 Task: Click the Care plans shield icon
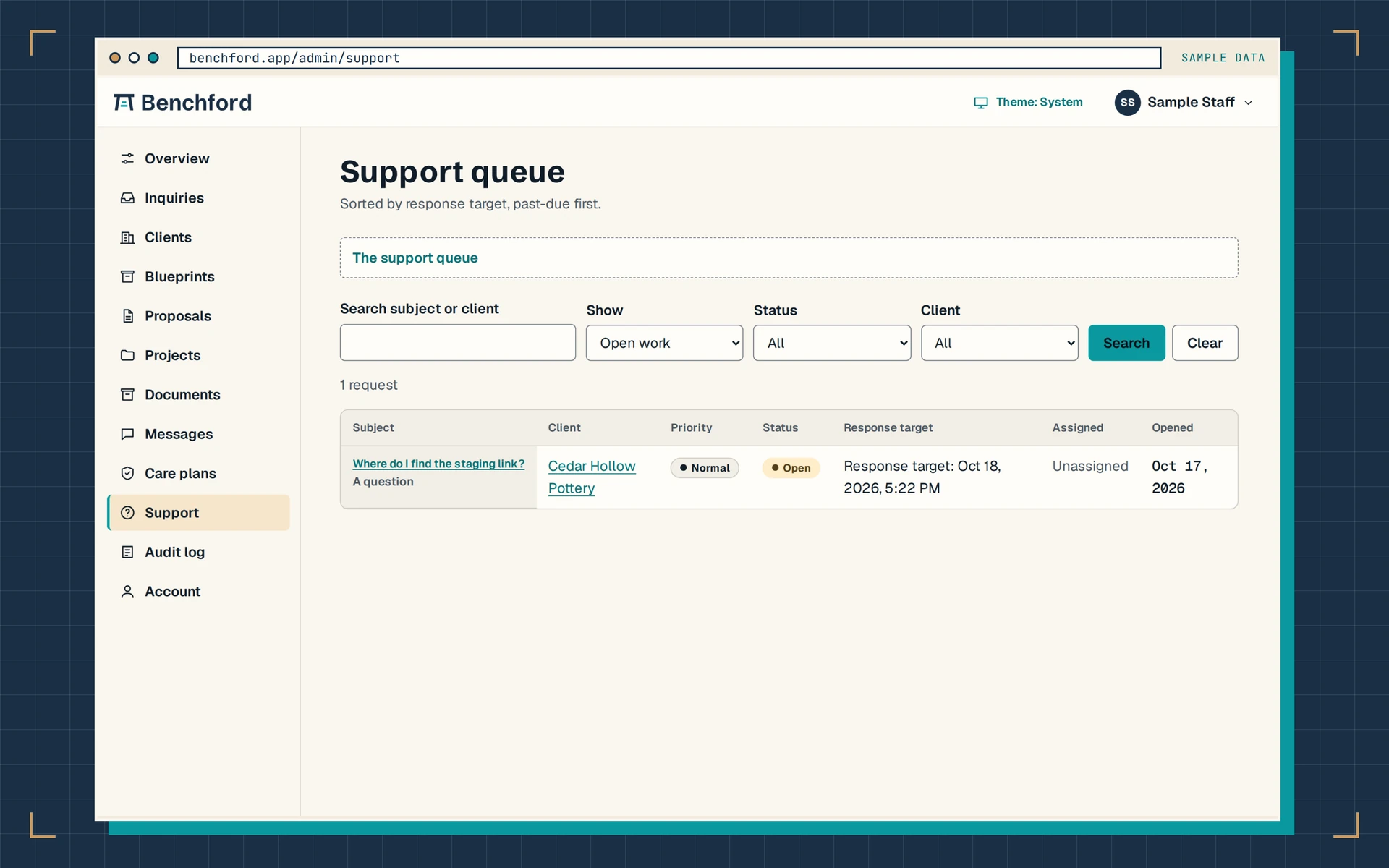tap(127, 473)
